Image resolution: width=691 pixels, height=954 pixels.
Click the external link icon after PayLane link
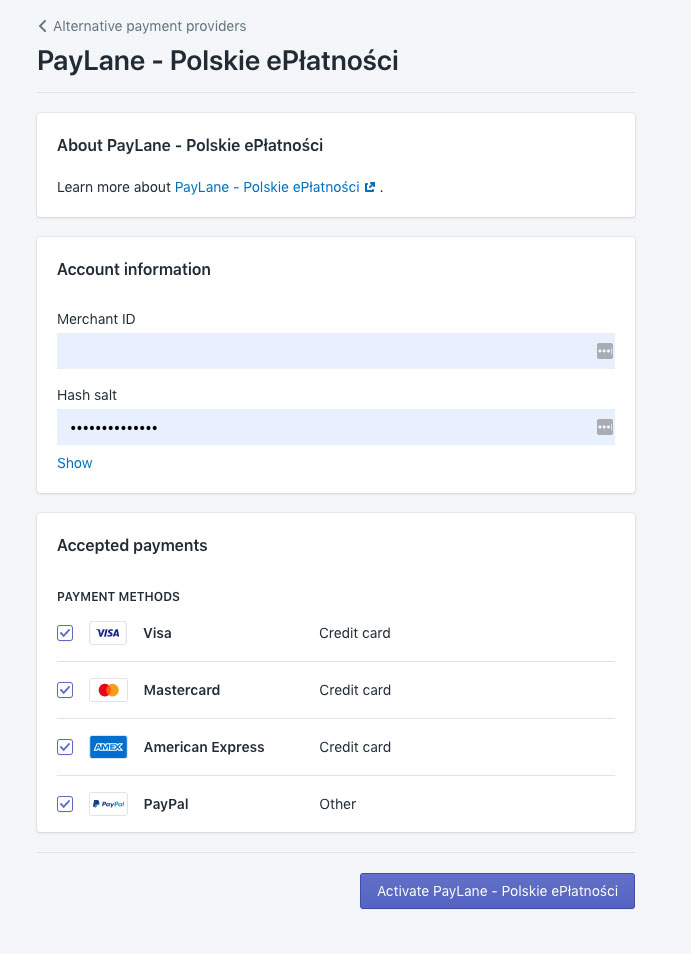click(369, 187)
